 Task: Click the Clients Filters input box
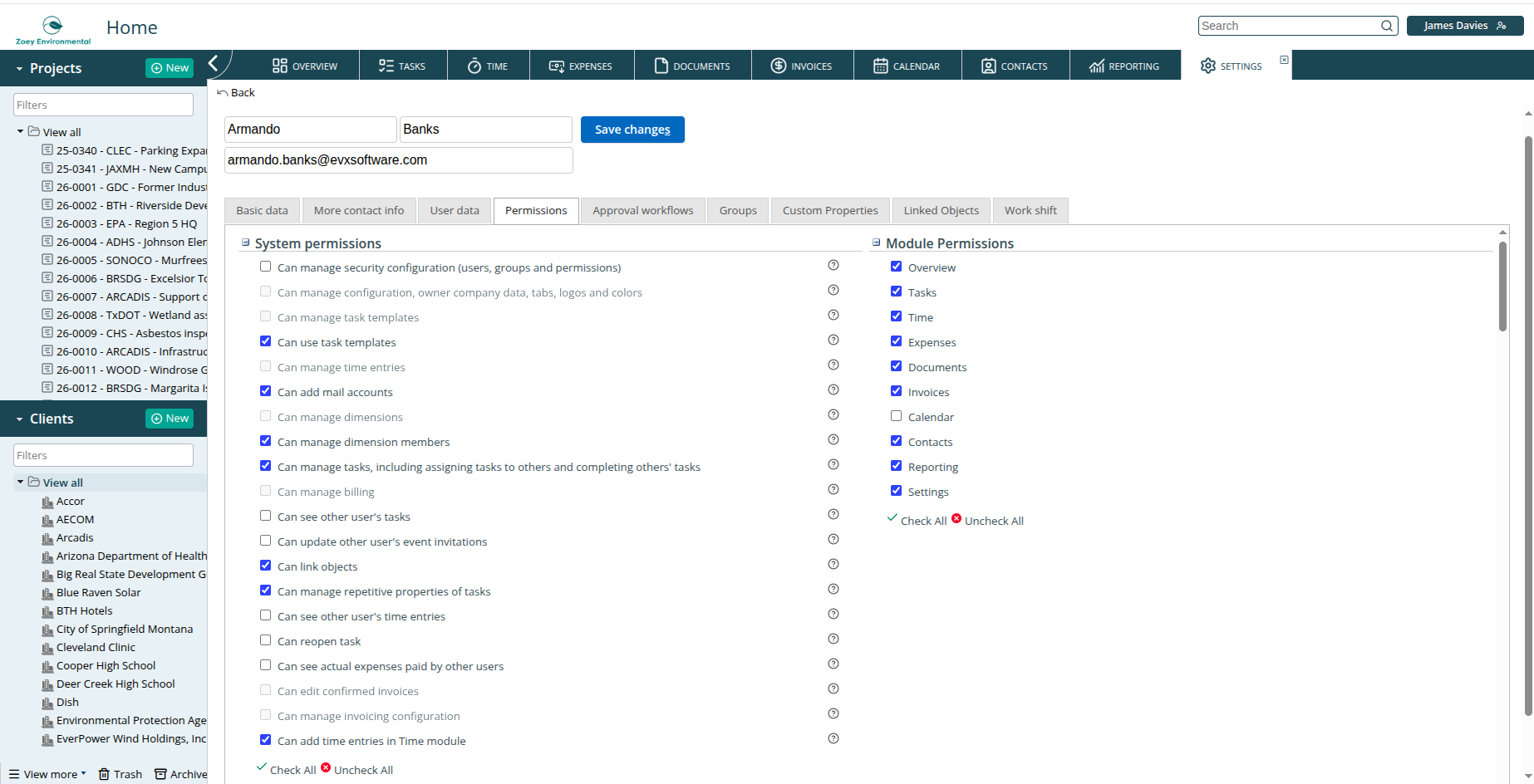[104, 455]
